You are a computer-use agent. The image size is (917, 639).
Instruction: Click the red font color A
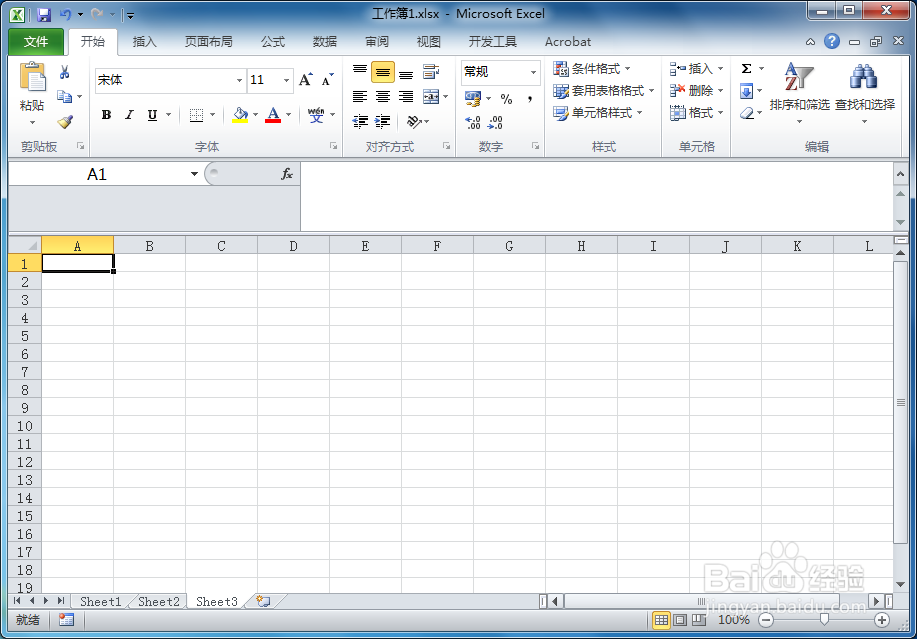tap(273, 115)
